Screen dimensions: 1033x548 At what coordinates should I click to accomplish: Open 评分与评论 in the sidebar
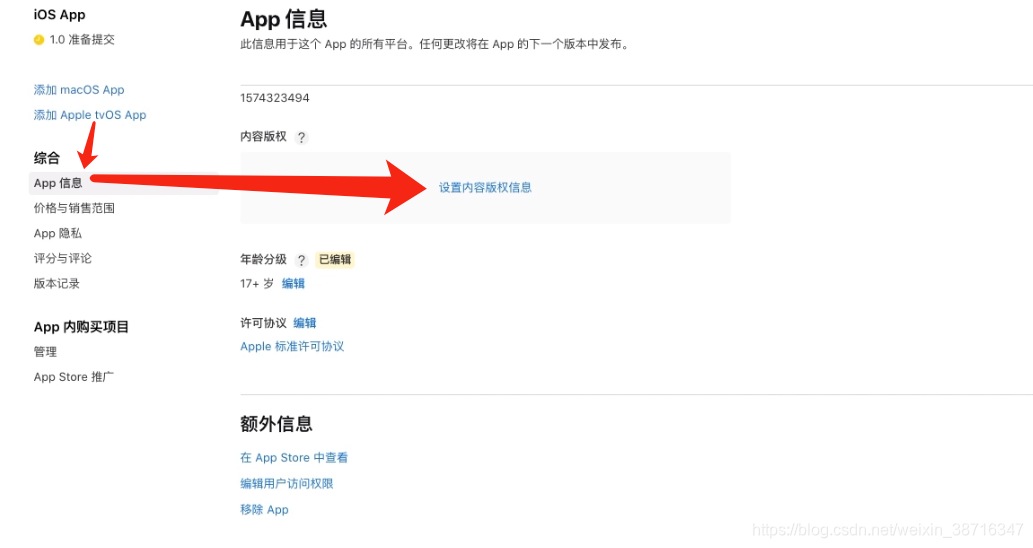pos(63,258)
